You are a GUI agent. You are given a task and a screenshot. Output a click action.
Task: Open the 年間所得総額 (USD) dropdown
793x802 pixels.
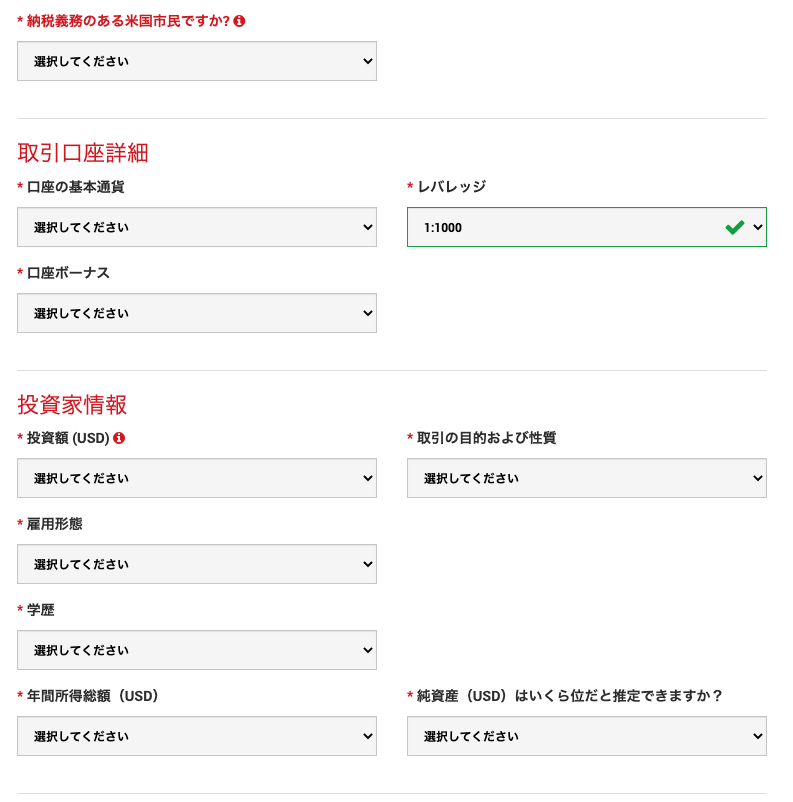click(x=197, y=736)
